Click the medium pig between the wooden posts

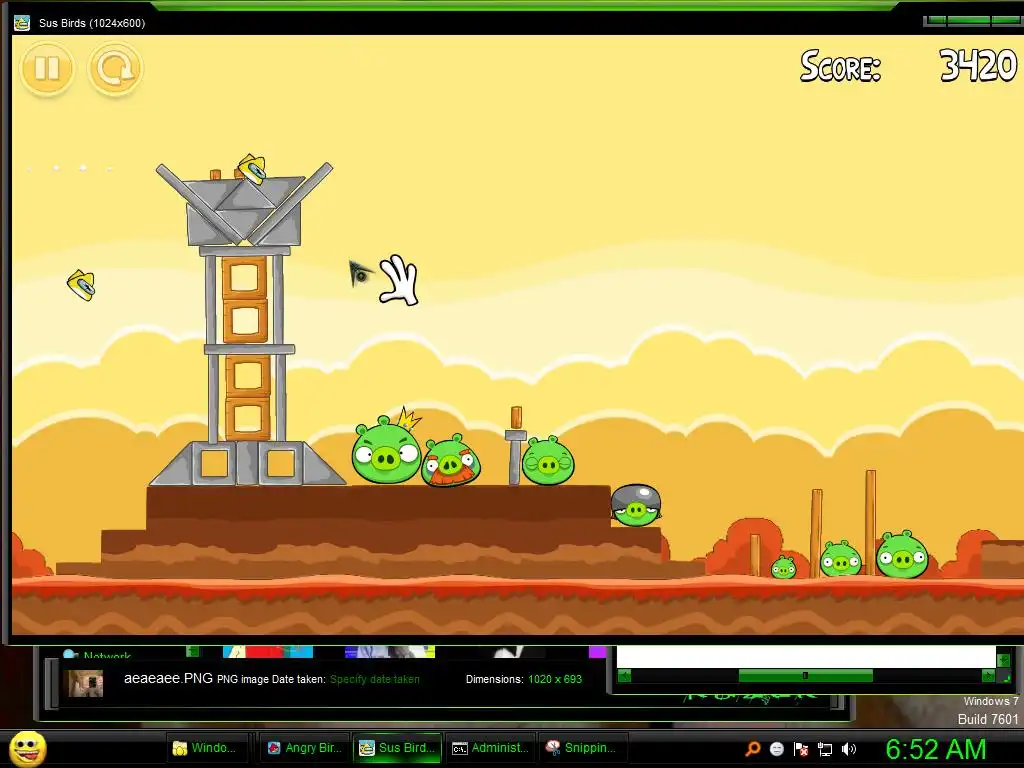pyautogui.click(x=841, y=560)
